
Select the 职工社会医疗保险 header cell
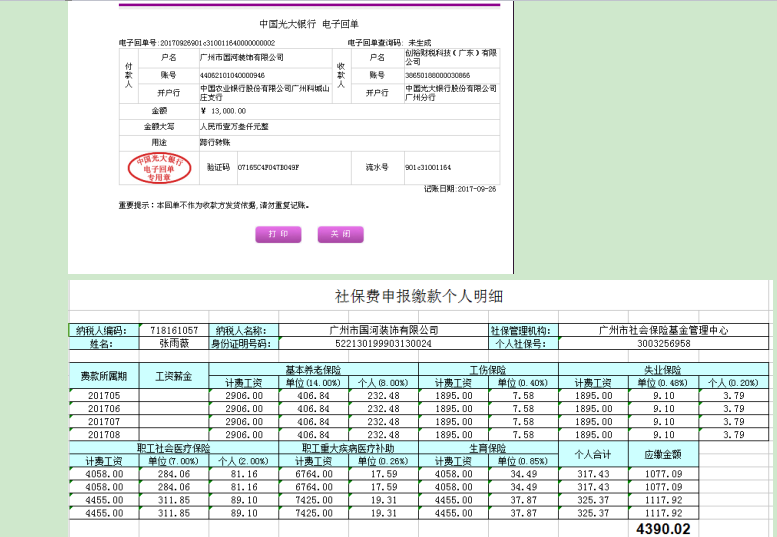click(x=174, y=448)
